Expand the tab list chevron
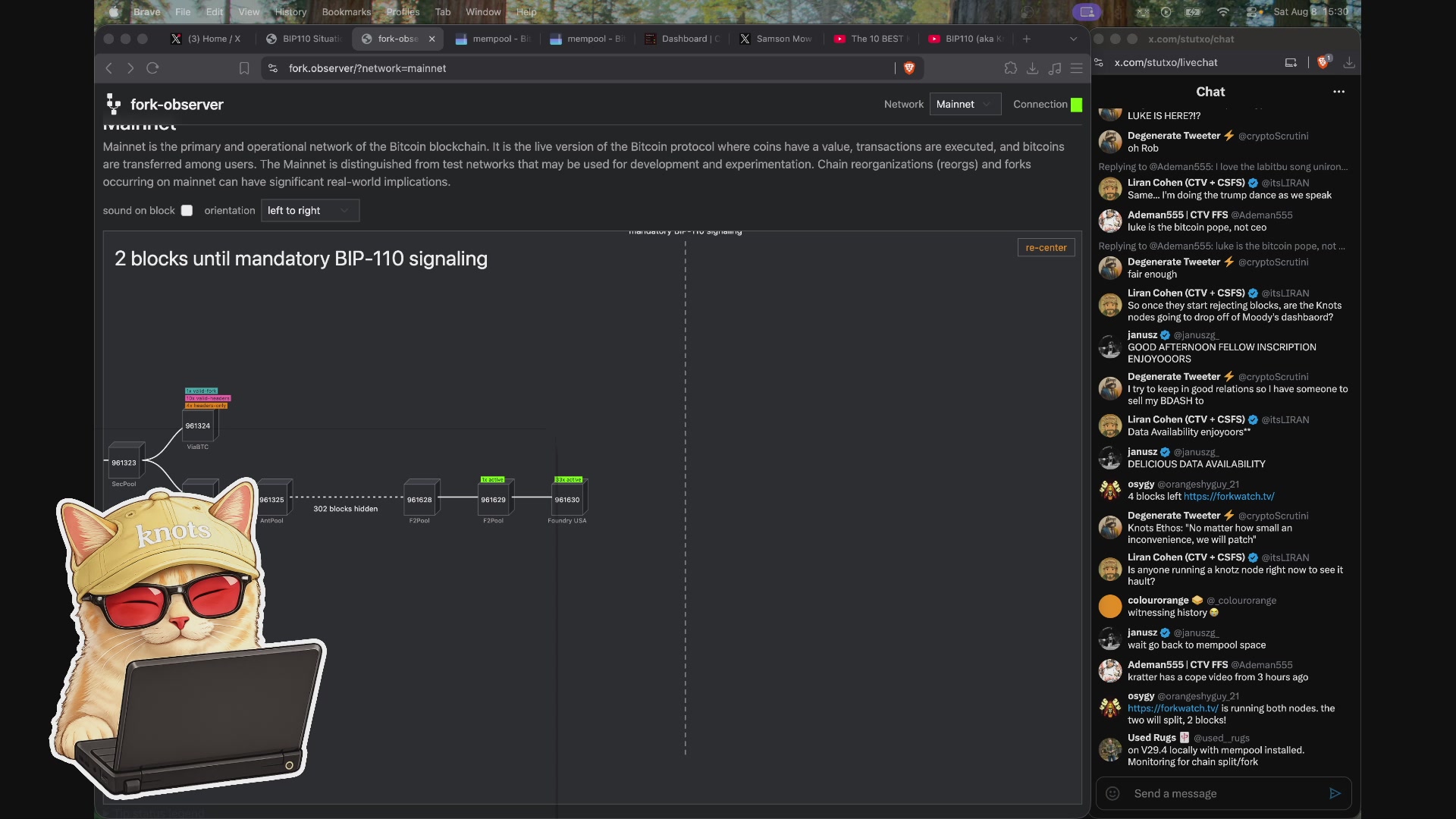Screen dimensions: 1456x819 click(x=1073, y=39)
